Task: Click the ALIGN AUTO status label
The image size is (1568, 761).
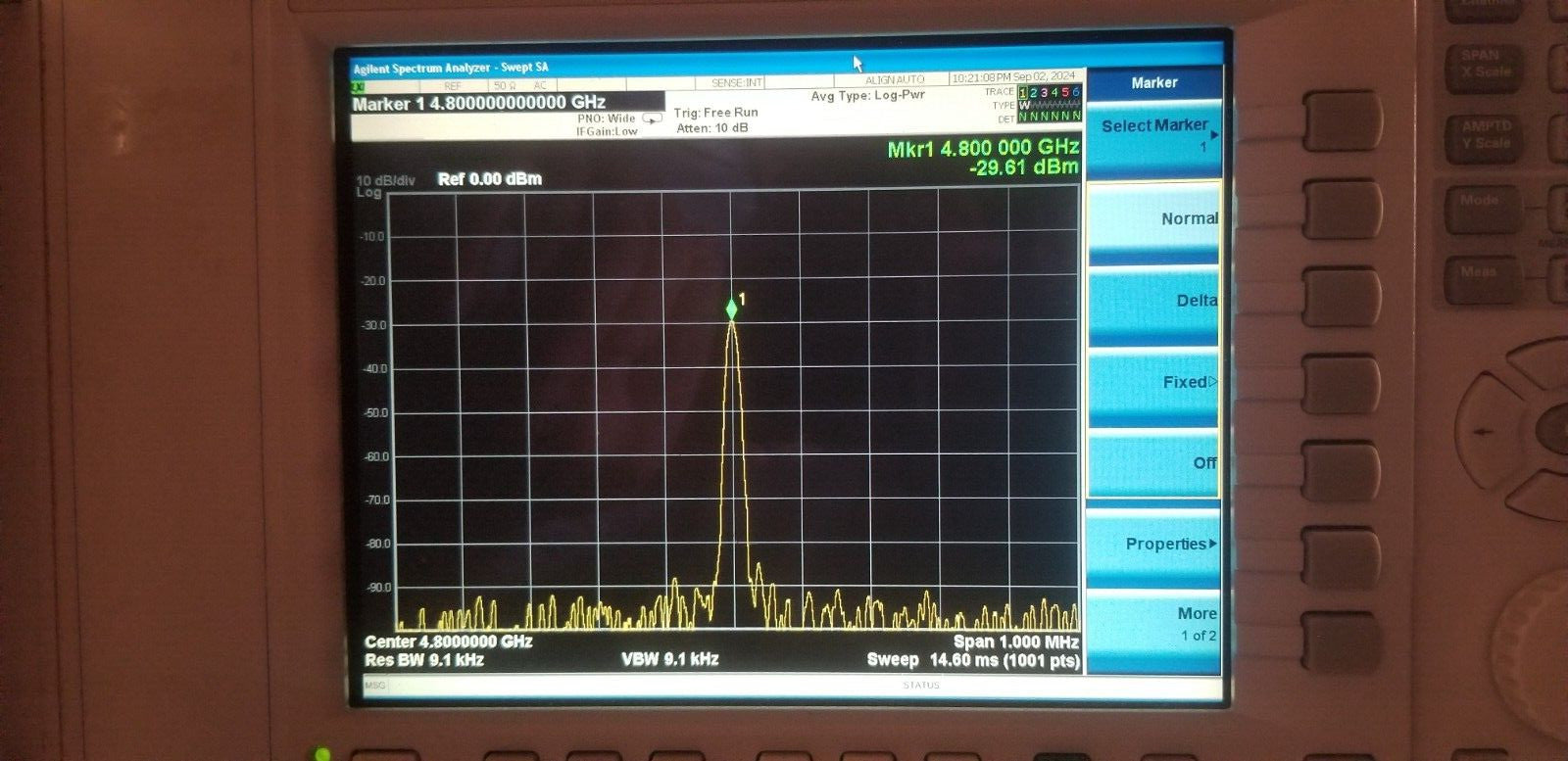Action: [895, 79]
